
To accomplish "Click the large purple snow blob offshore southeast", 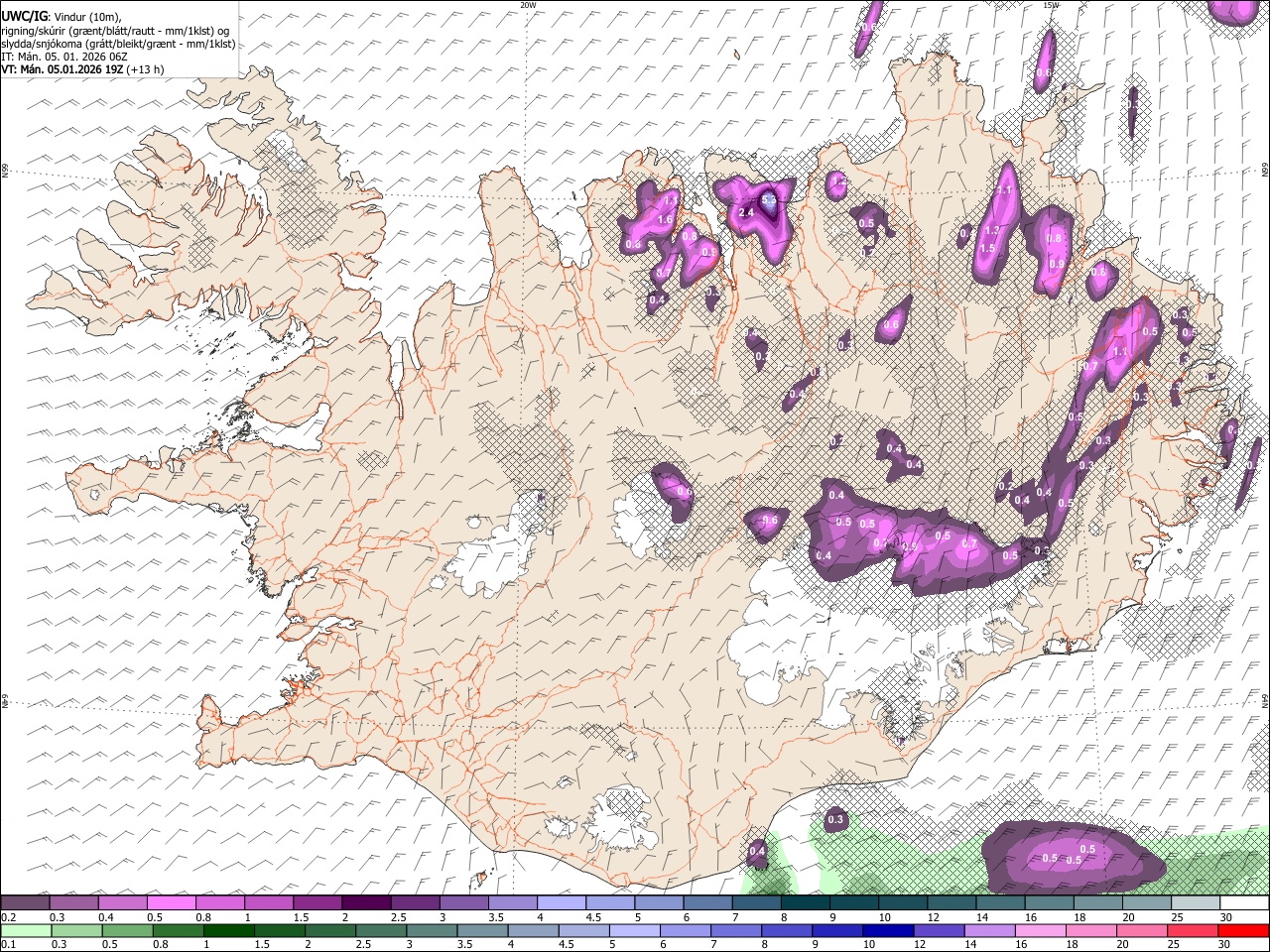I will point(1070,855).
